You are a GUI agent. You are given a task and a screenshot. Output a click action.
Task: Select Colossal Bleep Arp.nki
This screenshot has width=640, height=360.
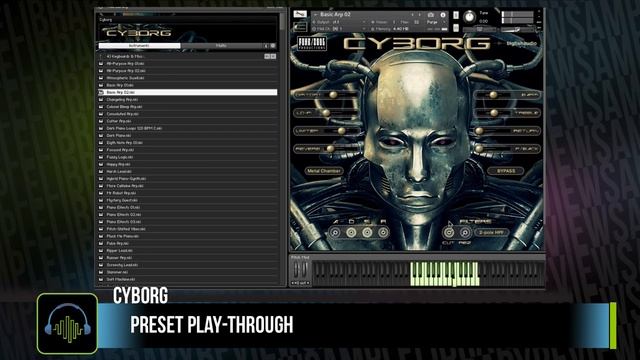tap(187, 107)
